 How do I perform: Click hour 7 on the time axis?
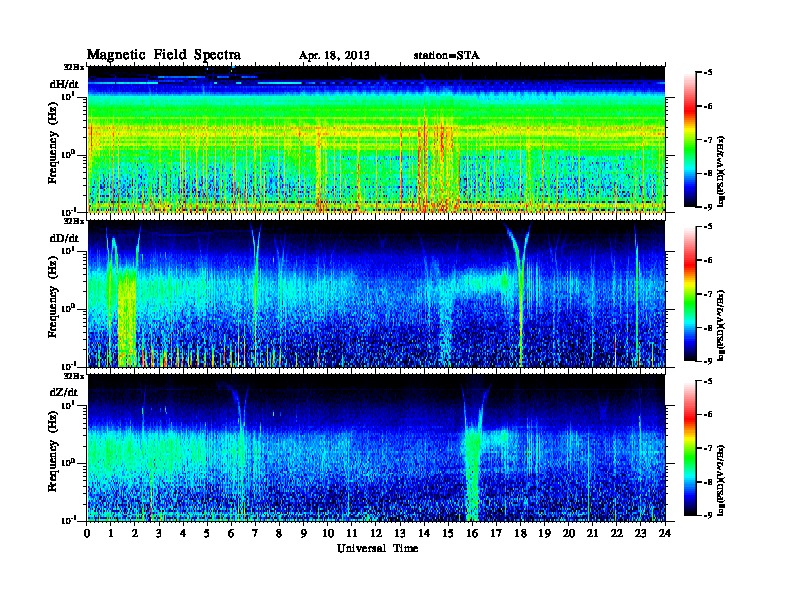[x=256, y=534]
